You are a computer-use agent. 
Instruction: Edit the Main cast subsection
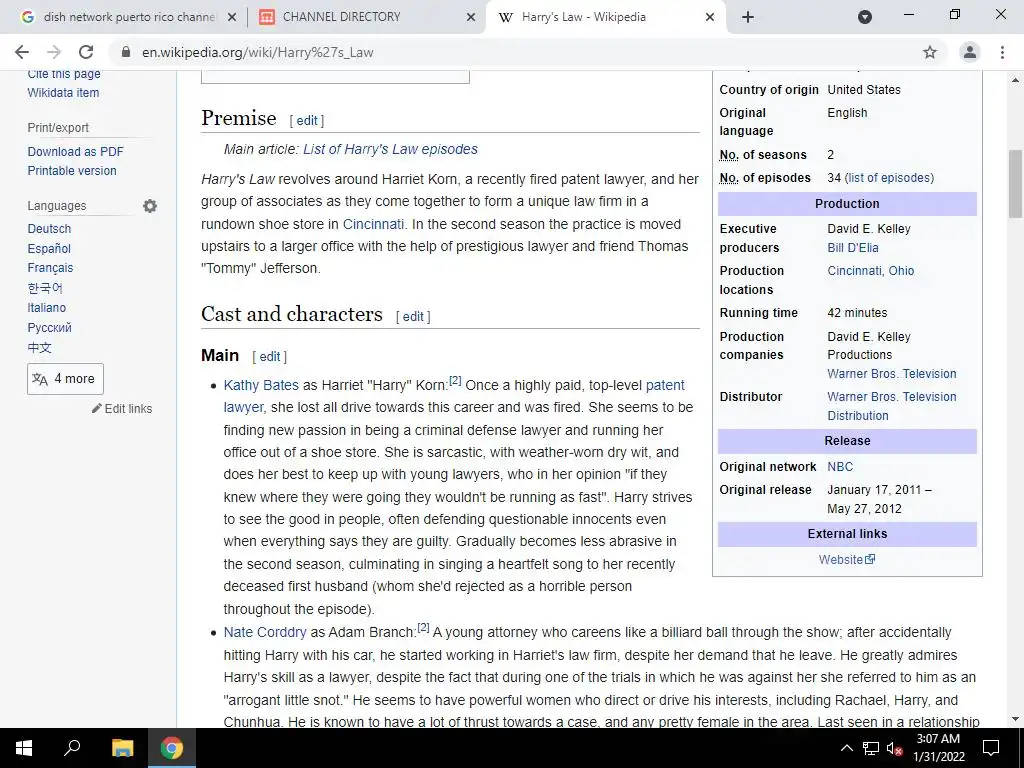click(270, 357)
